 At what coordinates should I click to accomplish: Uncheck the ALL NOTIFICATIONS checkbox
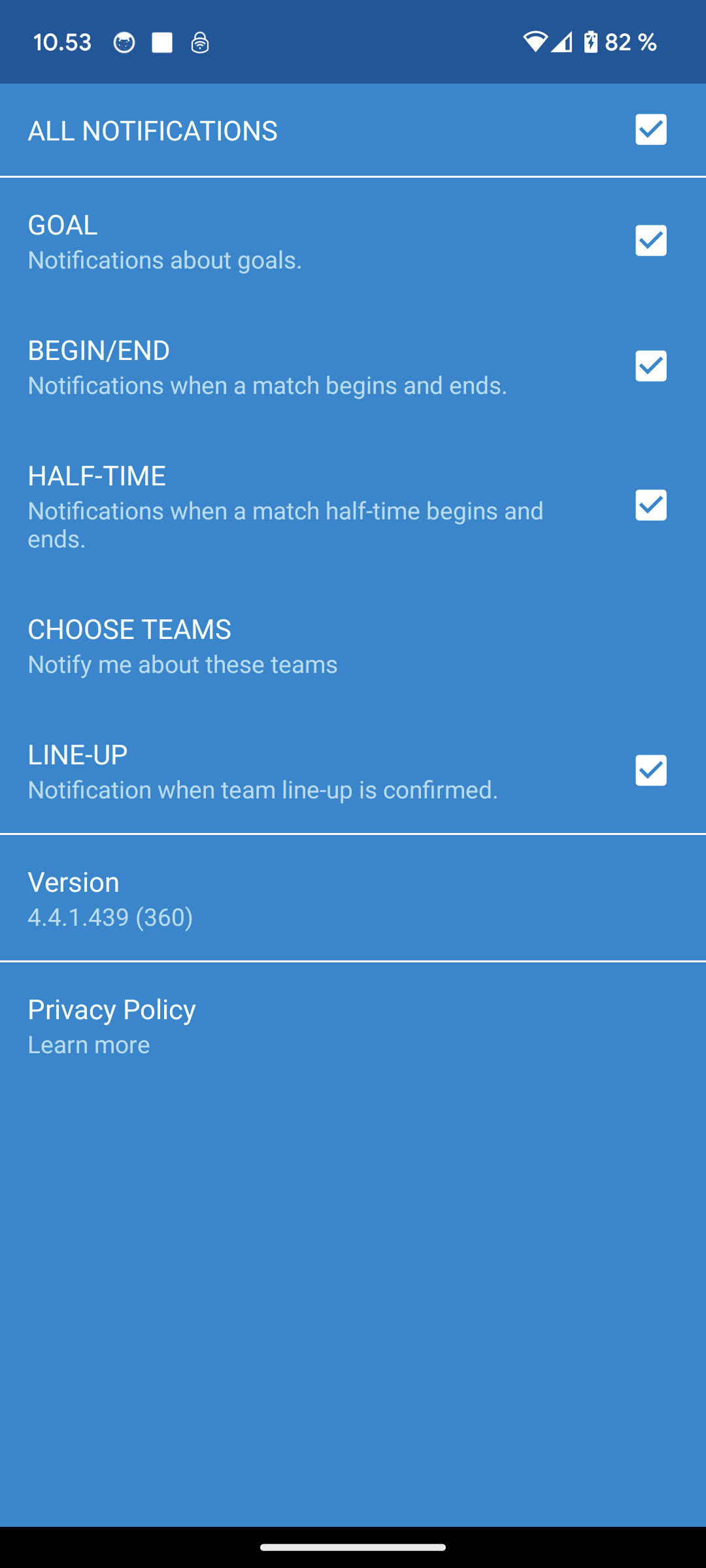pos(650,129)
